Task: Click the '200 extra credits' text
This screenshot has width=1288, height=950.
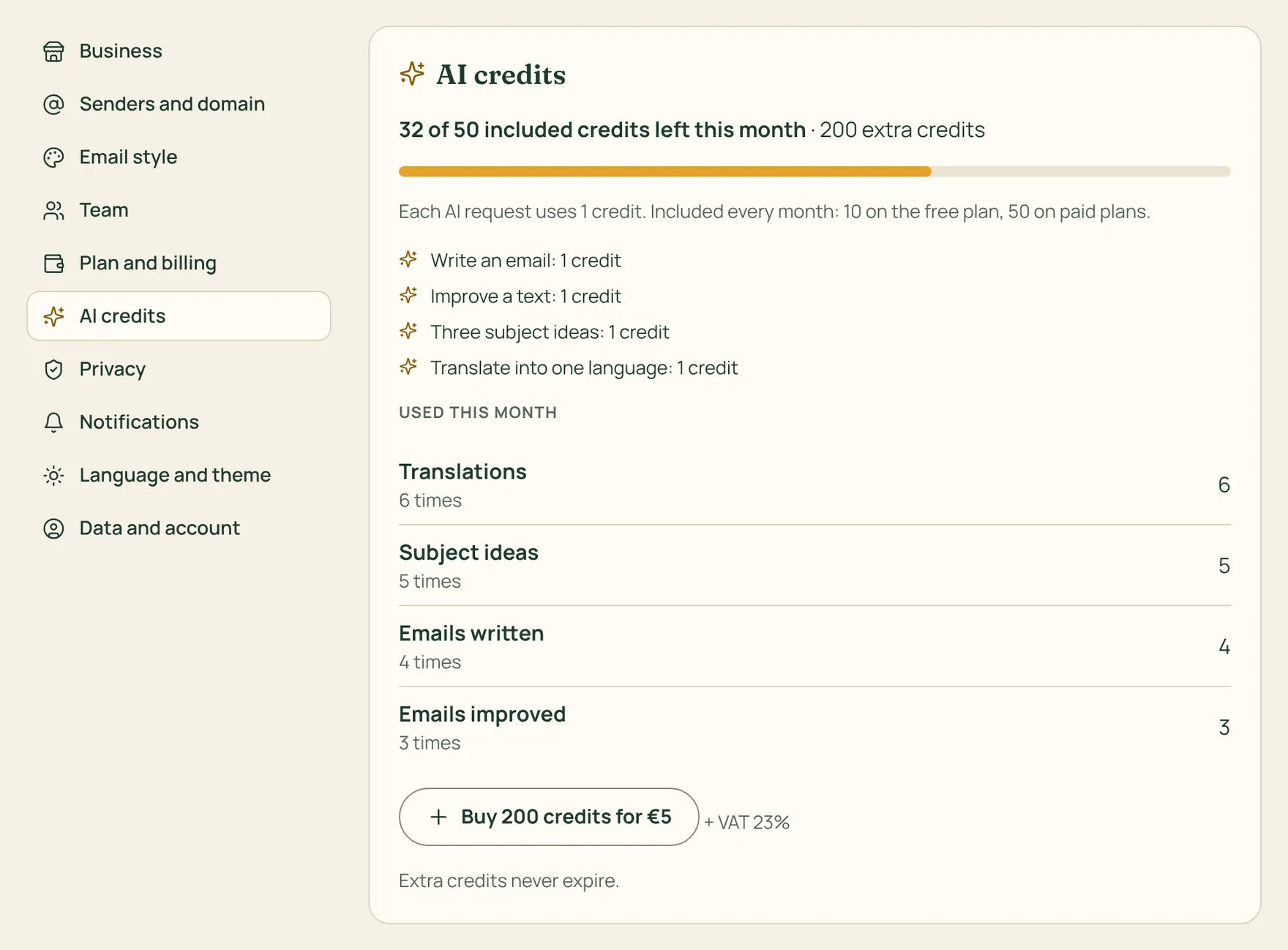Action: point(902,130)
